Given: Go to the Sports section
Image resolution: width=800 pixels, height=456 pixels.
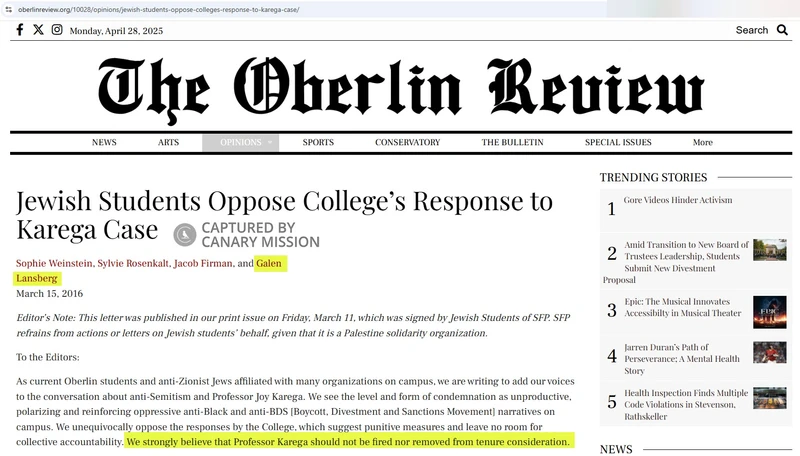Looking at the screenshot, I should (318, 143).
